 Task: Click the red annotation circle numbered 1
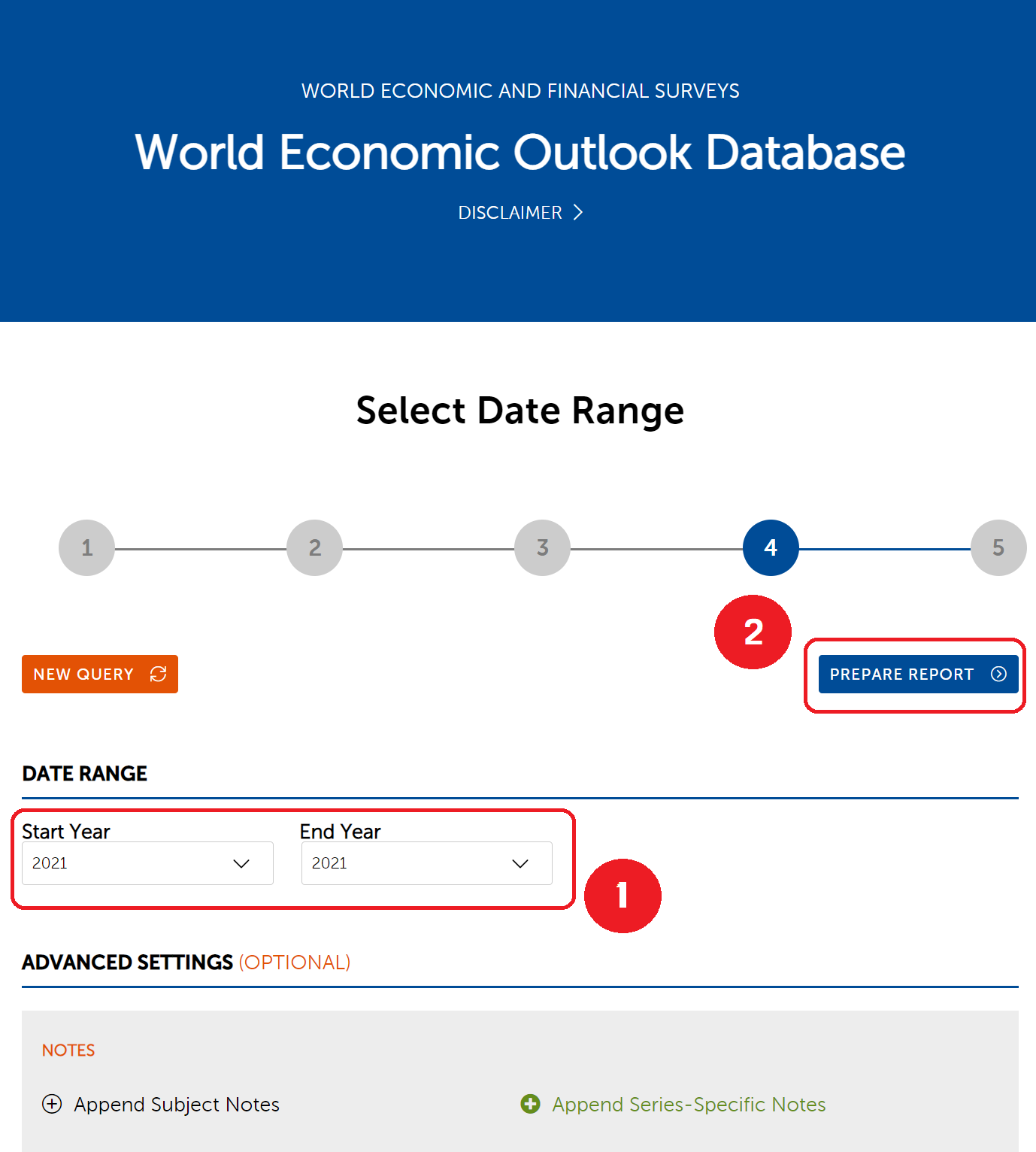click(x=623, y=896)
